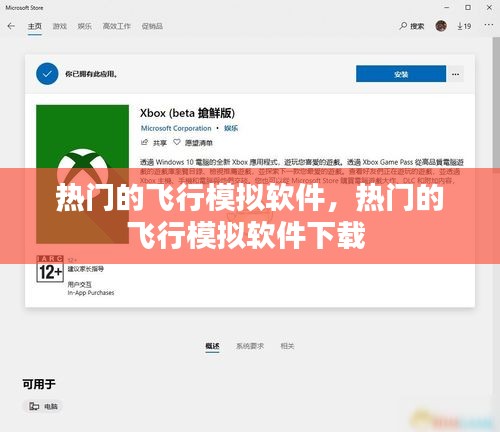Click the 建议家长指导 text

tap(86, 269)
